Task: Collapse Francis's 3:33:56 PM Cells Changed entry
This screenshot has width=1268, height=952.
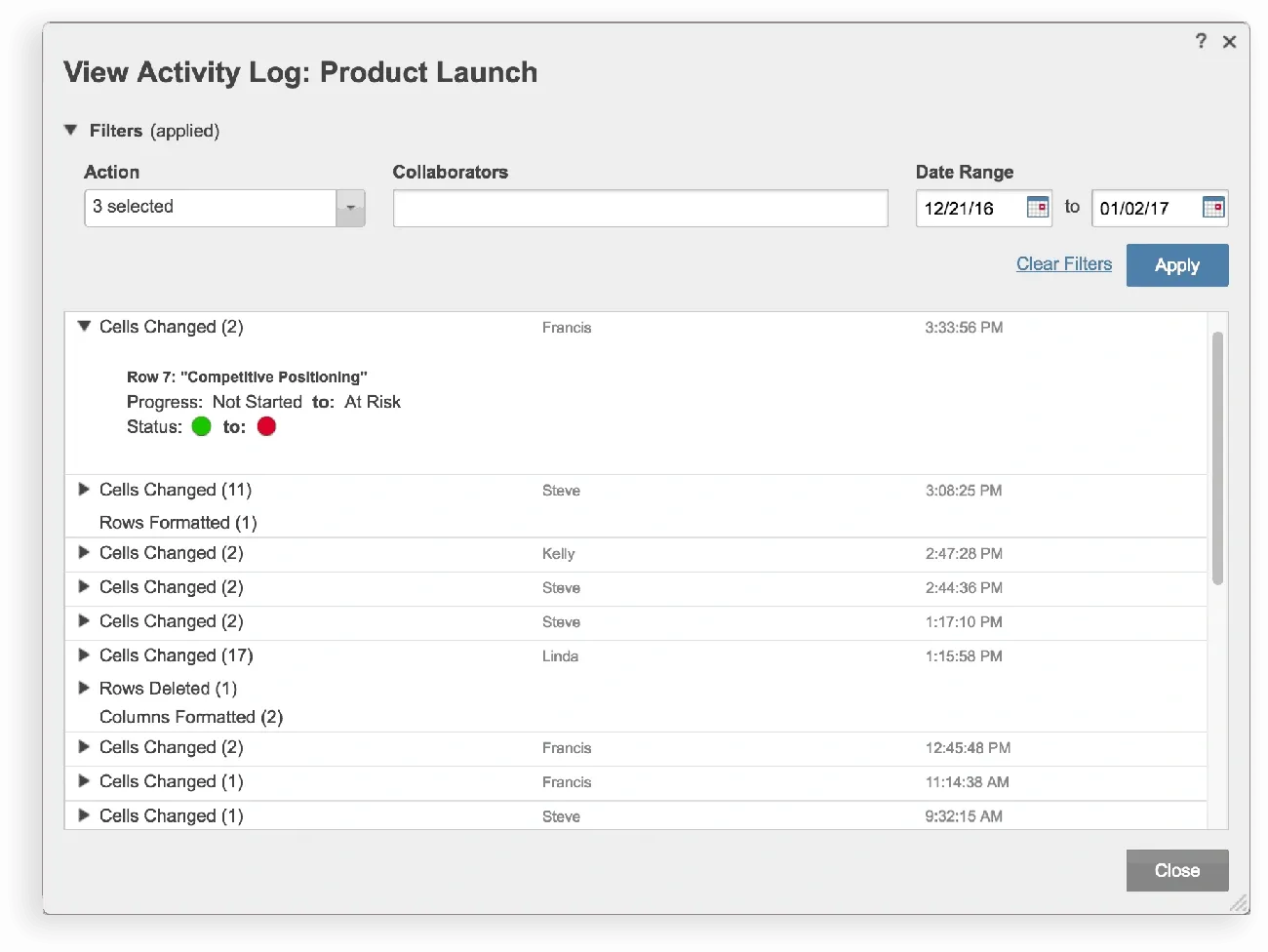Action: pyautogui.click(x=84, y=327)
